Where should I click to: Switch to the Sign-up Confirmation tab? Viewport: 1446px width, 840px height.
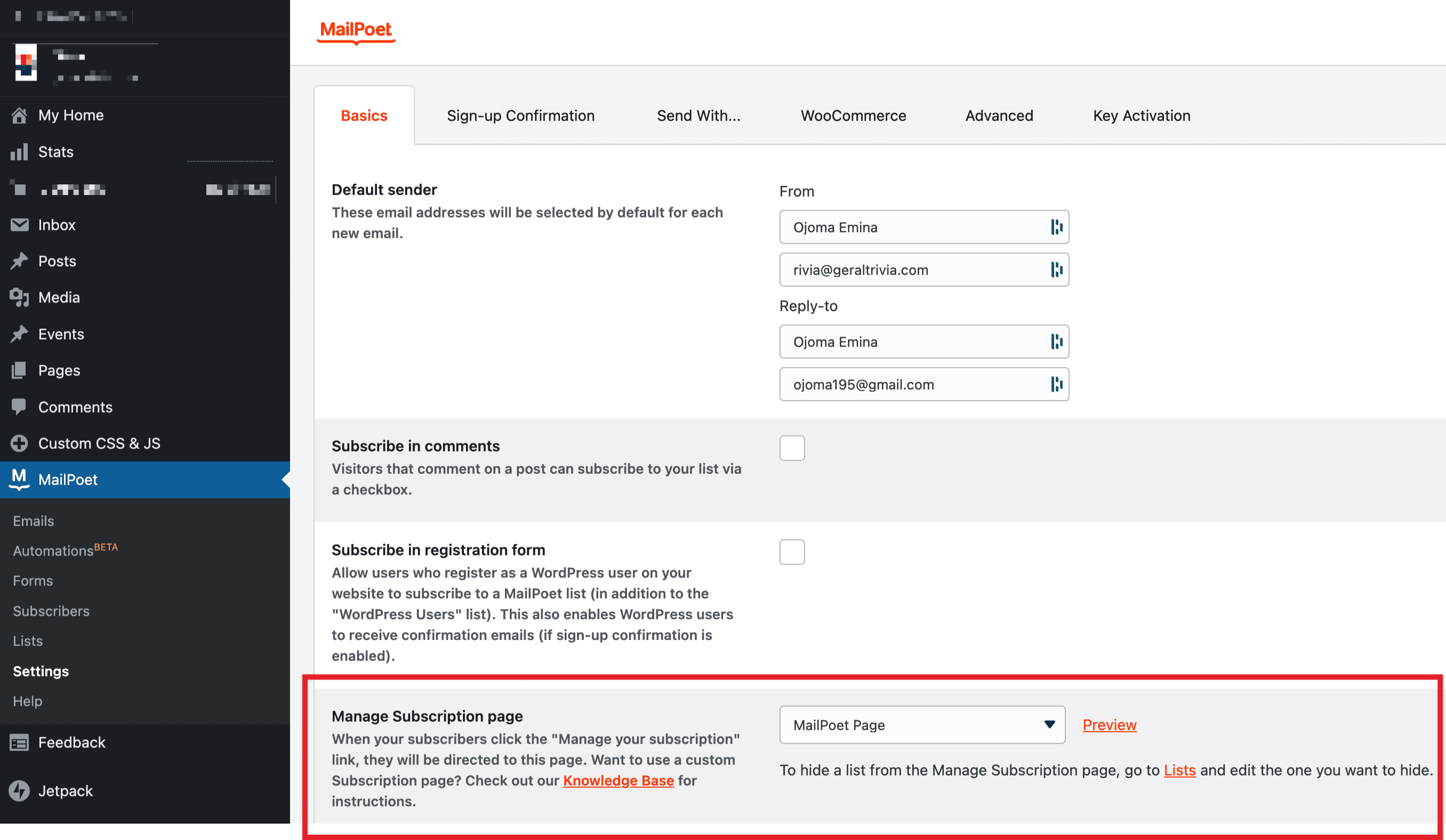click(x=520, y=116)
